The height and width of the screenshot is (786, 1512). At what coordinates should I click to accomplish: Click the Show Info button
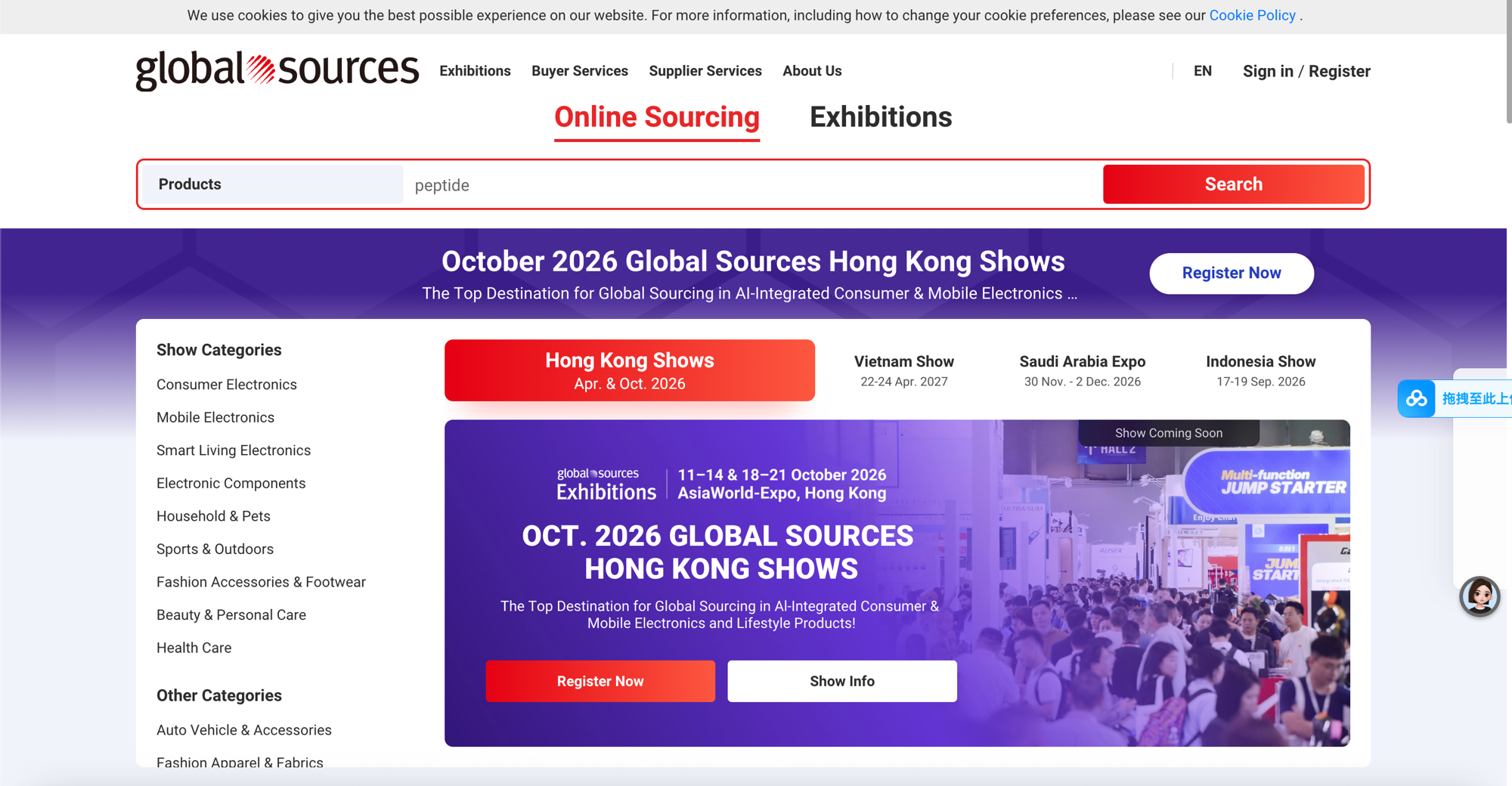842,681
